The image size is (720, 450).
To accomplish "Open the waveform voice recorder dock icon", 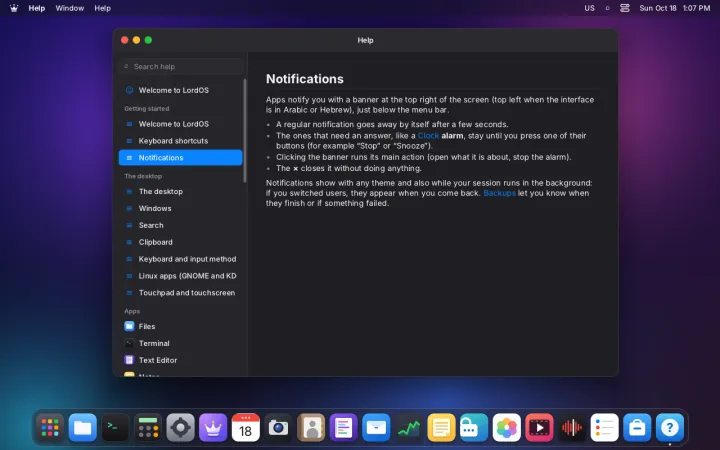I will (x=572, y=428).
